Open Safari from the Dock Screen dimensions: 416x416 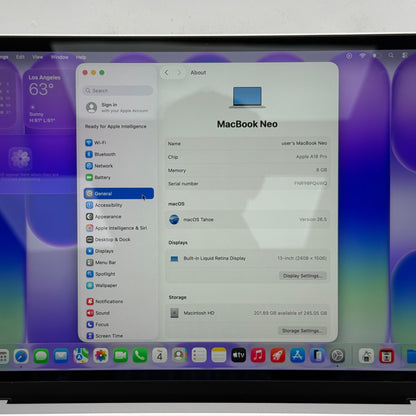click(x=21, y=356)
